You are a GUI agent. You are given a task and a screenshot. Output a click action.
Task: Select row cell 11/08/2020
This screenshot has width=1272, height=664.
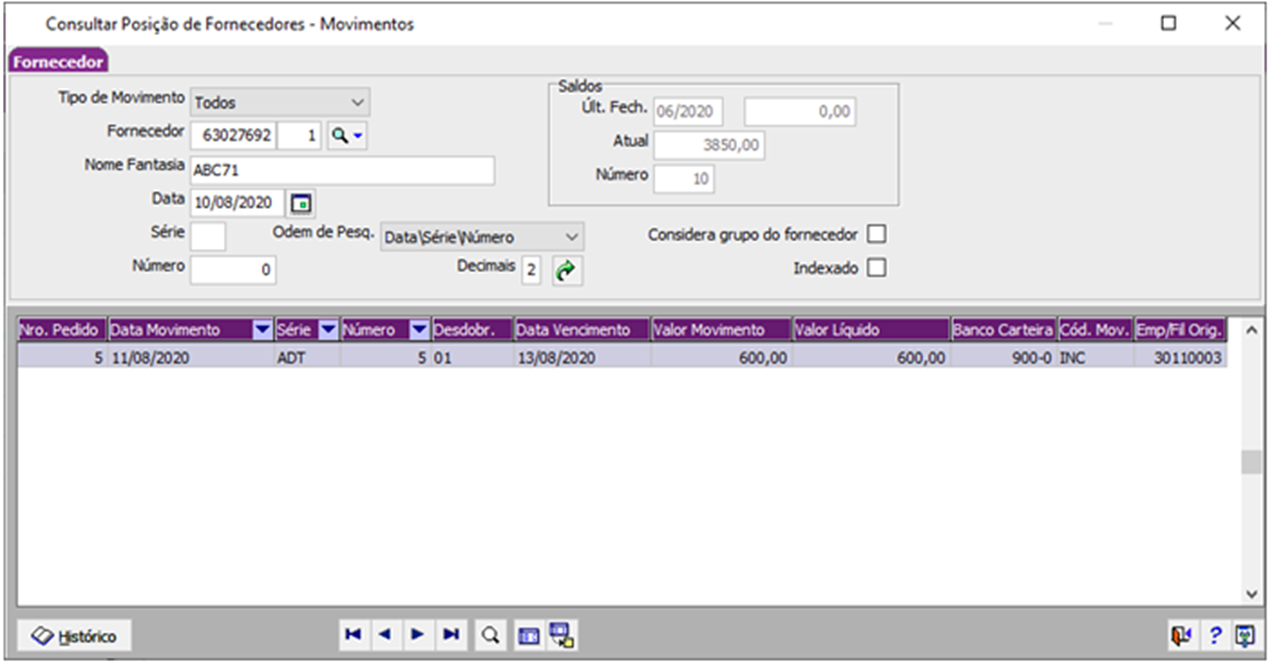tap(190, 357)
